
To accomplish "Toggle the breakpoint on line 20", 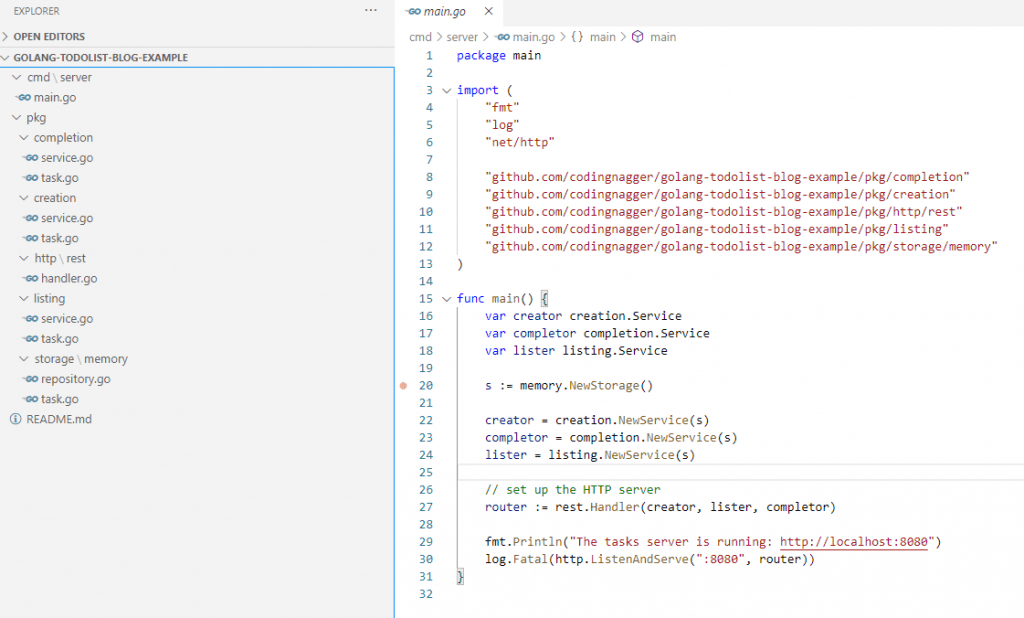I will 404,385.
